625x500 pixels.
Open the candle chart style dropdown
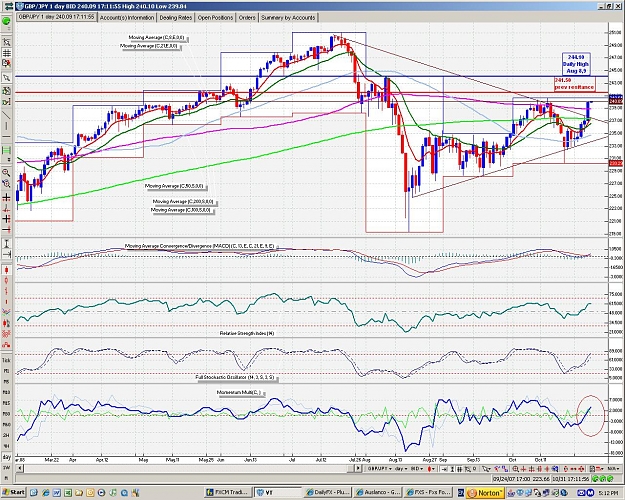[432, 469]
